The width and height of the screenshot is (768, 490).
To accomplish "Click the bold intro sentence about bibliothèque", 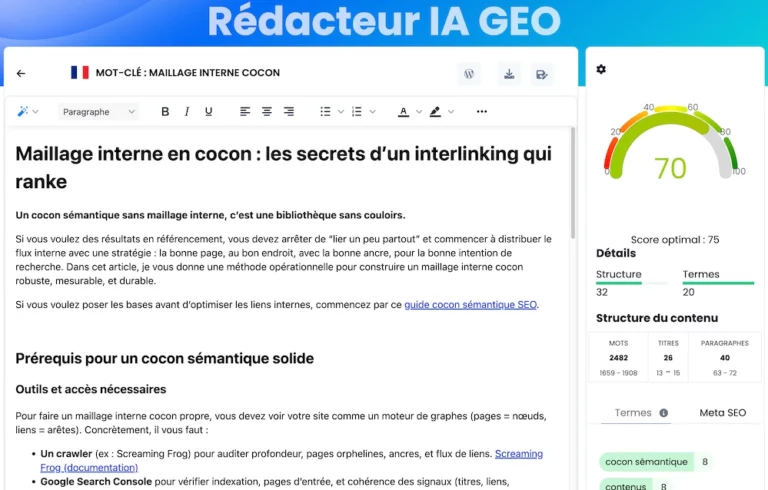I will pyautogui.click(x=210, y=215).
